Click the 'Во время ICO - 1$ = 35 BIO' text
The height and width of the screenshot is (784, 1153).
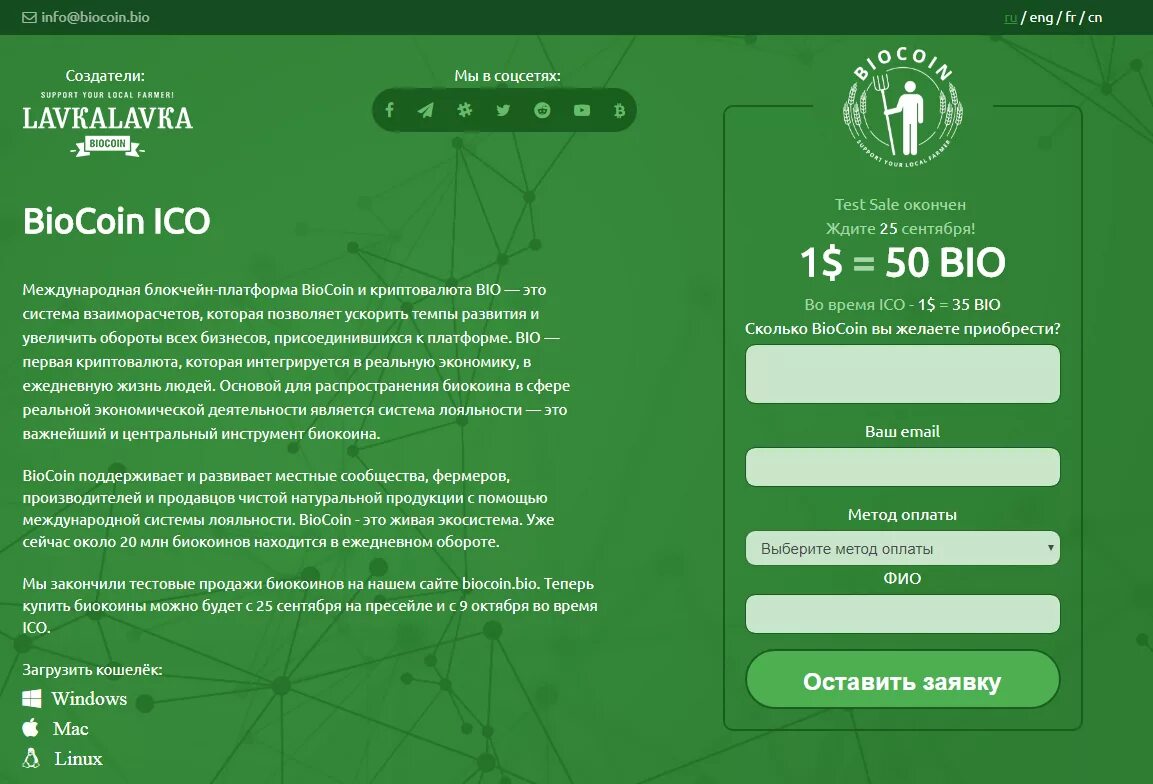tap(902, 304)
